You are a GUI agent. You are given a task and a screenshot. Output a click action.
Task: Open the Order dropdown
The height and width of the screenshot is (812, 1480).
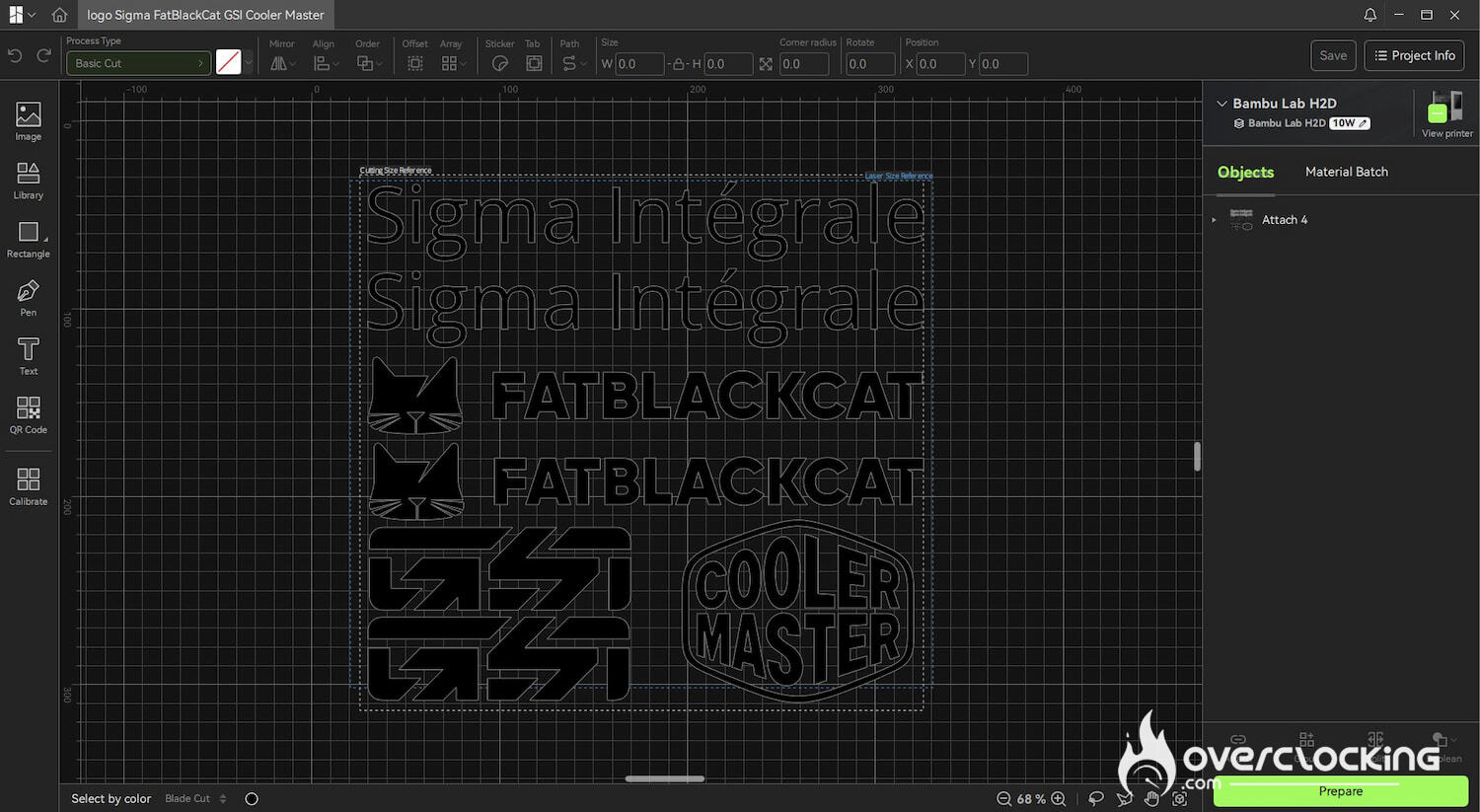tap(369, 63)
